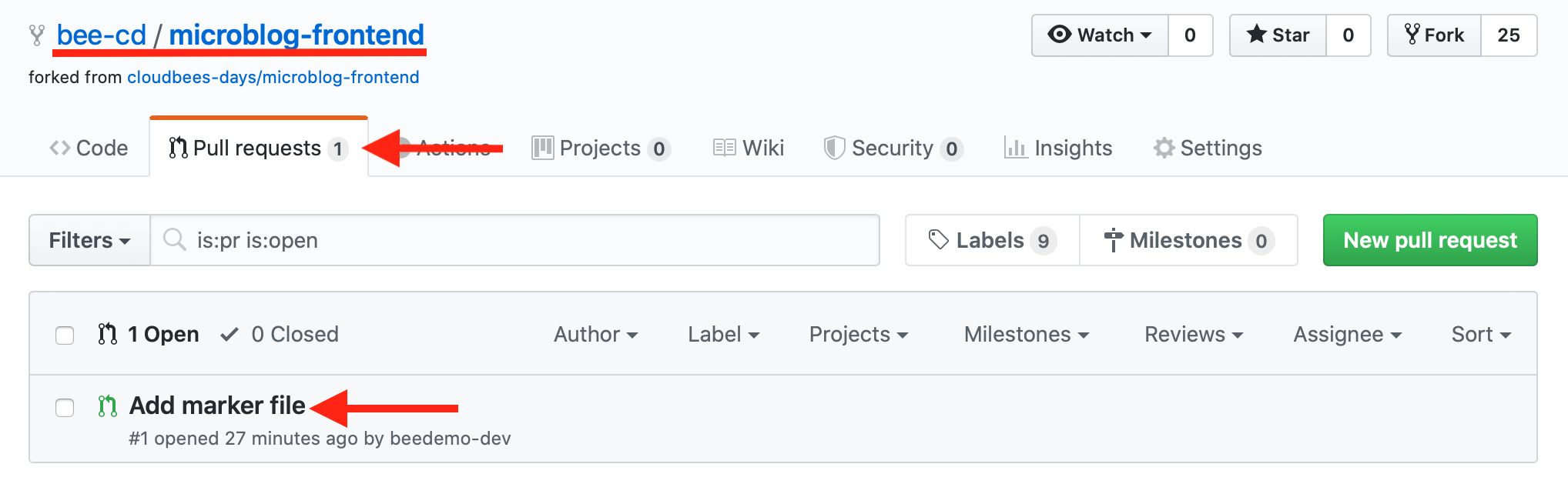Image resolution: width=1568 pixels, height=494 pixels.
Task: Open the Insights tab
Action: pyautogui.click(x=1058, y=148)
